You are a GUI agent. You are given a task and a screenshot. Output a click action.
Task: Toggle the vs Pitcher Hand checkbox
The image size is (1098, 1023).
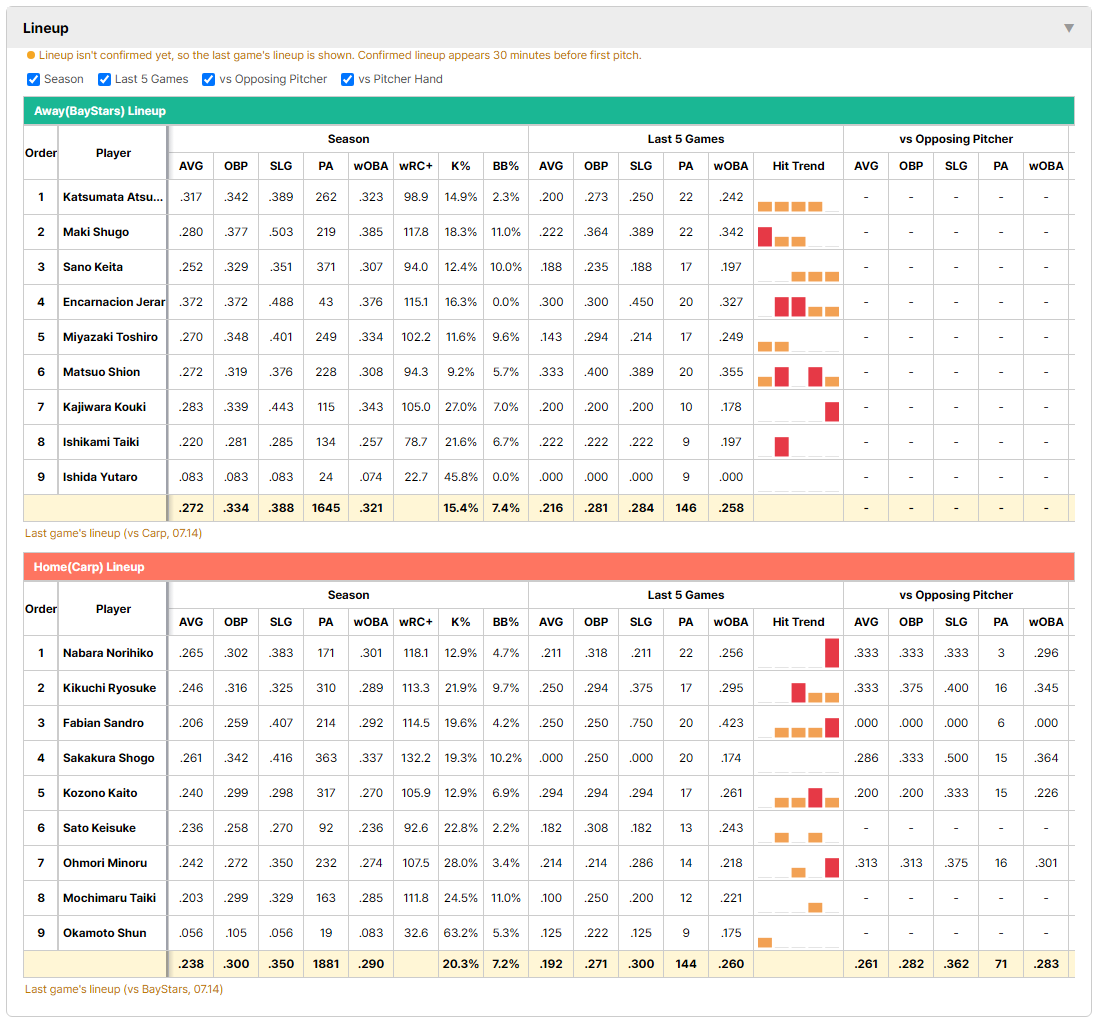click(347, 79)
